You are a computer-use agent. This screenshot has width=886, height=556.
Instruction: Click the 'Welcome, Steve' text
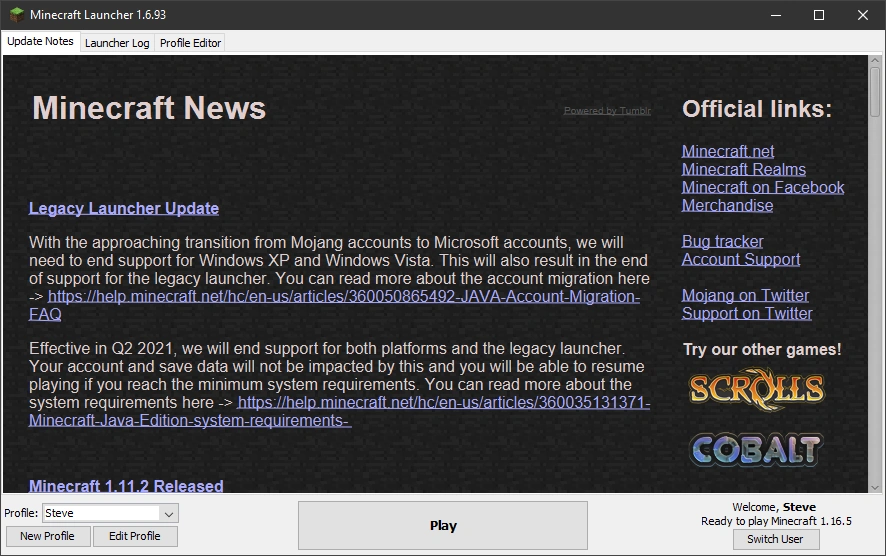[x=774, y=507]
